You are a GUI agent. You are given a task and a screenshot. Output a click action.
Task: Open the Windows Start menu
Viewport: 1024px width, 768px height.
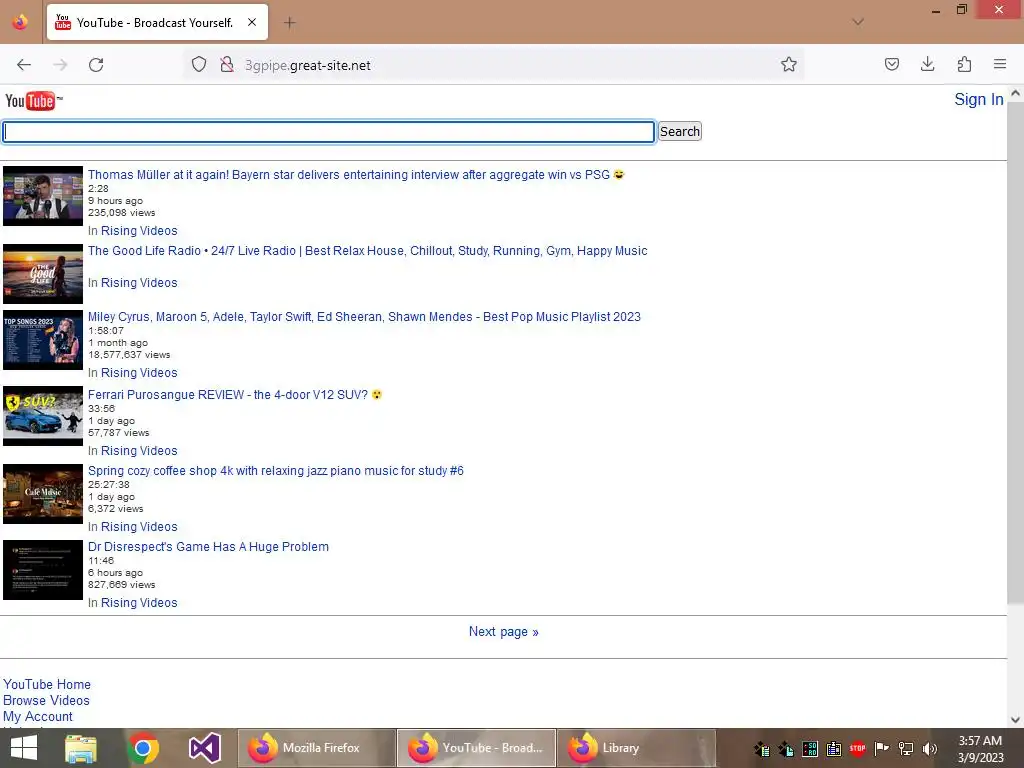click(24, 748)
